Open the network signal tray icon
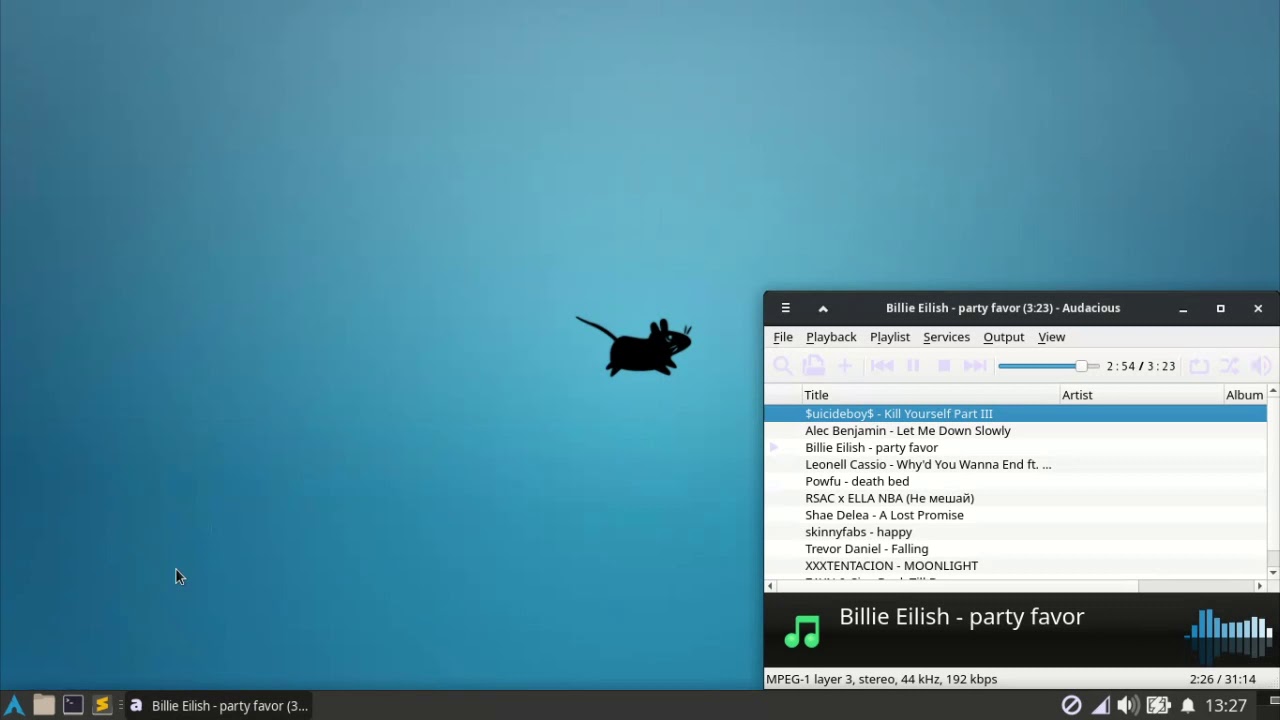The image size is (1280, 720). pyautogui.click(x=1100, y=706)
